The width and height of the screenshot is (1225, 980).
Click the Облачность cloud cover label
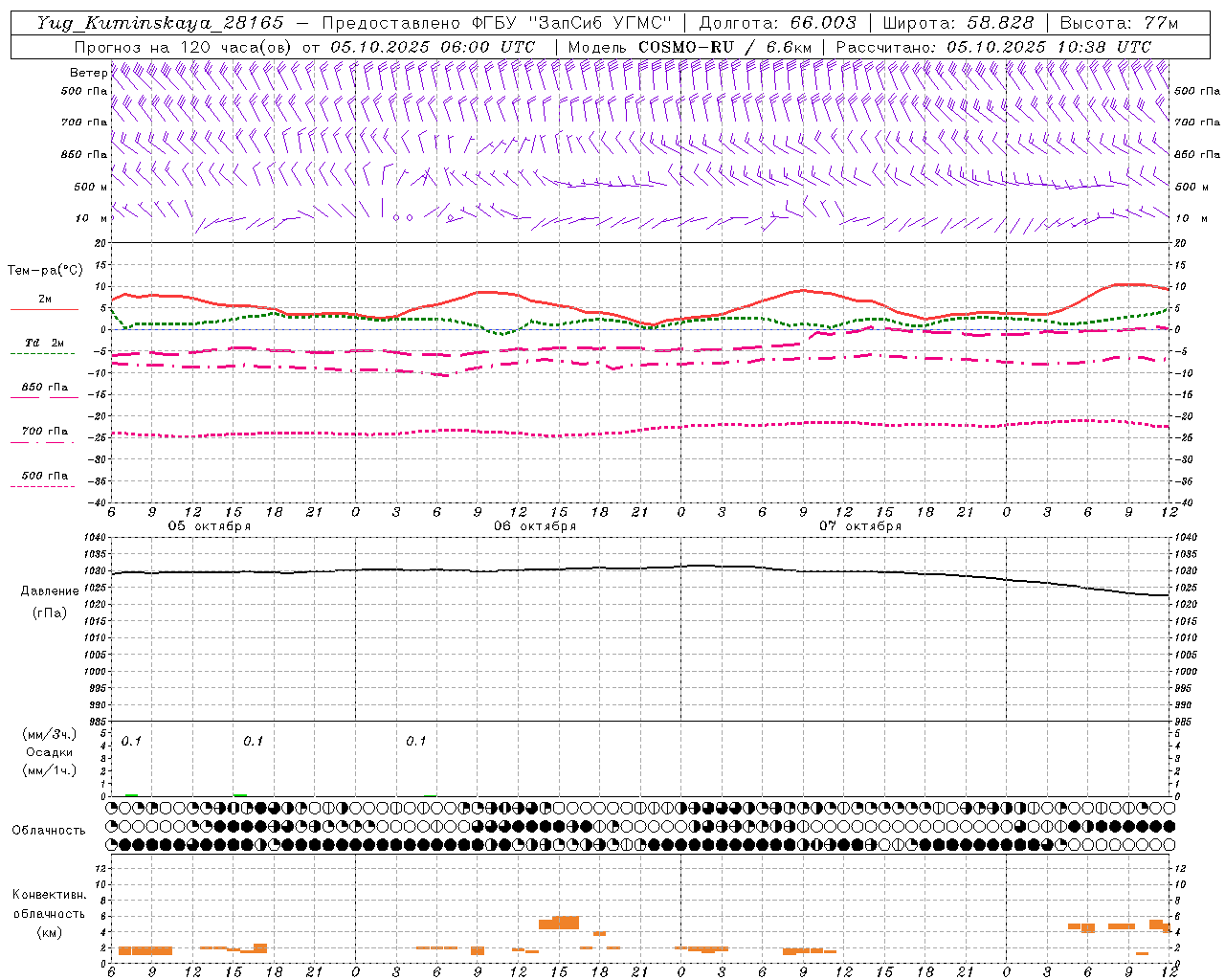point(49,831)
